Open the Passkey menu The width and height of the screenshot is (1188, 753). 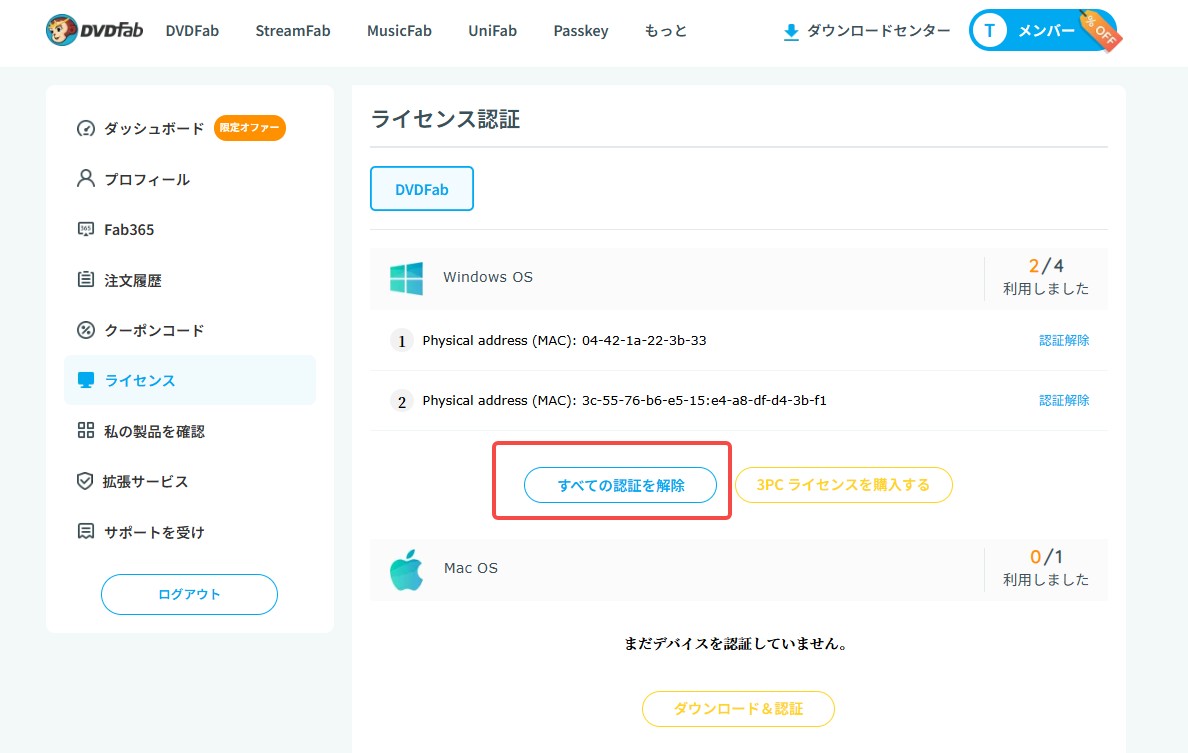tap(581, 31)
